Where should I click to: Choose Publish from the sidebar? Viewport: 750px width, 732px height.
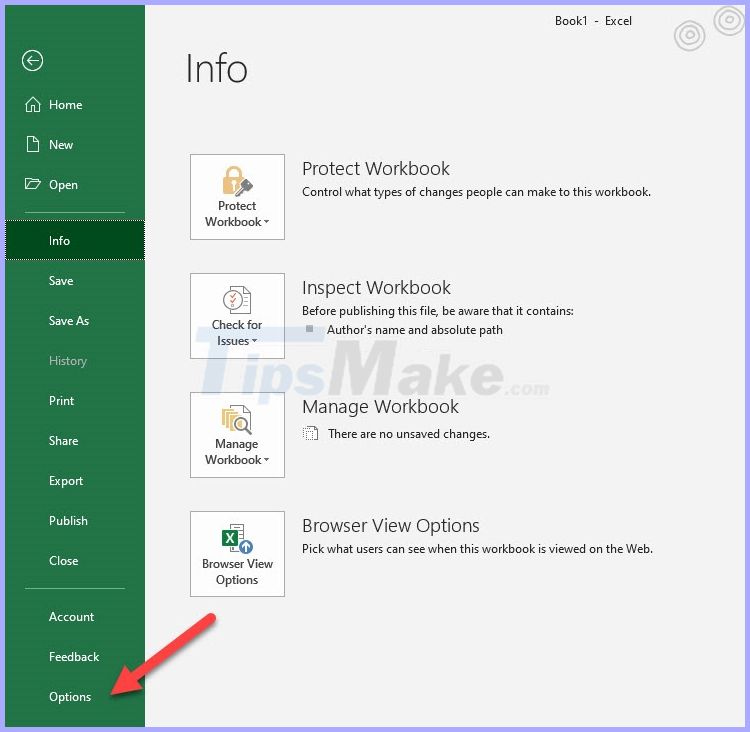tap(68, 521)
